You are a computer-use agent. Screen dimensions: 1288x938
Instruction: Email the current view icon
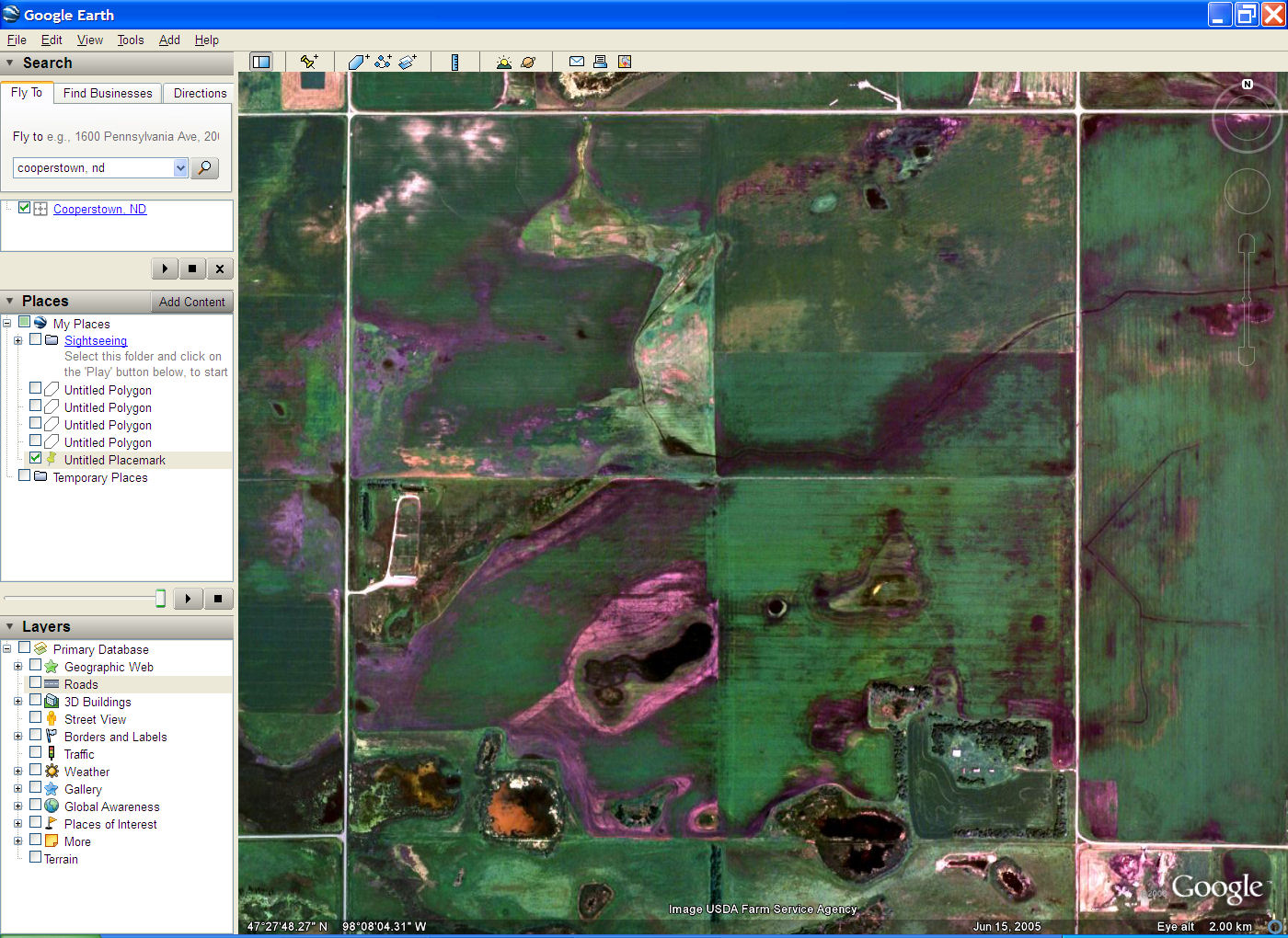click(x=577, y=62)
